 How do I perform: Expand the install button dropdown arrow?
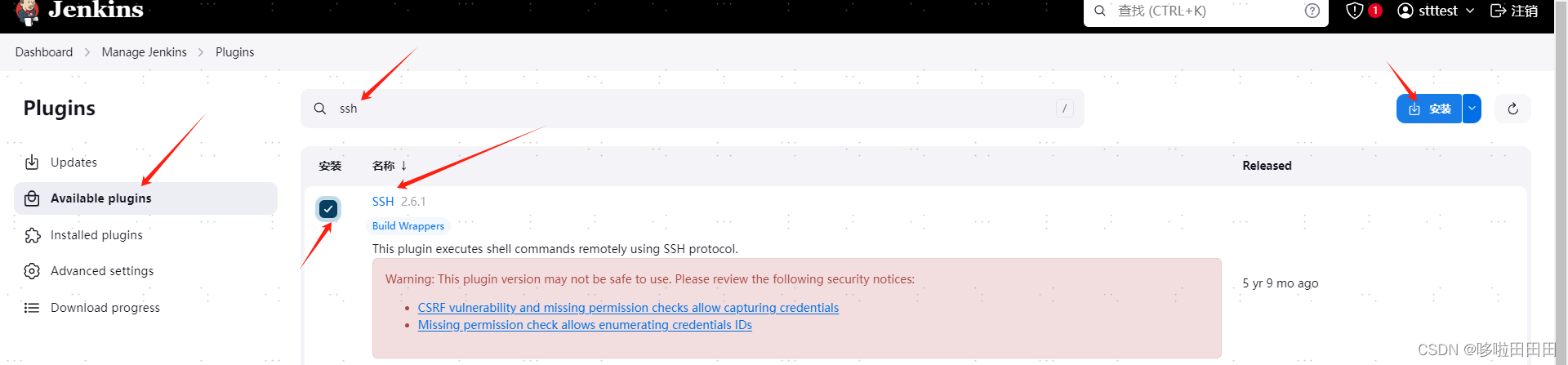click(x=1472, y=109)
